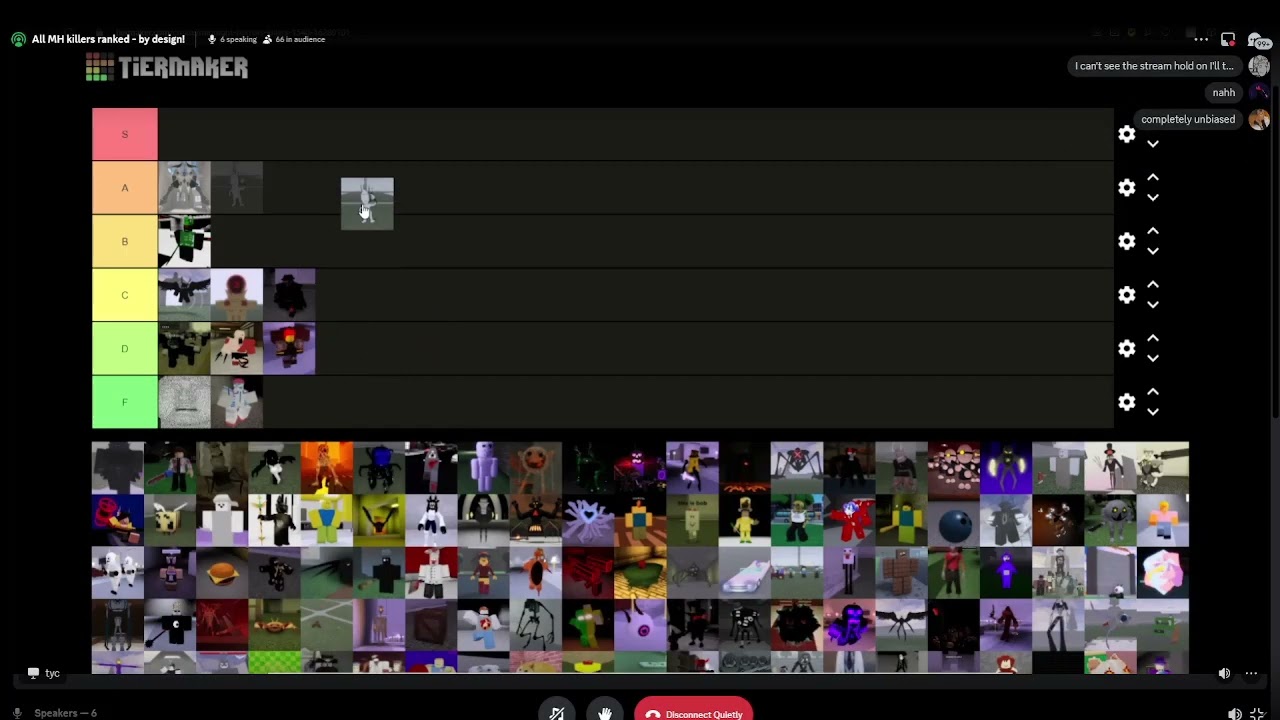The height and width of the screenshot is (720, 1280).
Task: Select the hamburger image in the pool
Action: click(x=222, y=572)
